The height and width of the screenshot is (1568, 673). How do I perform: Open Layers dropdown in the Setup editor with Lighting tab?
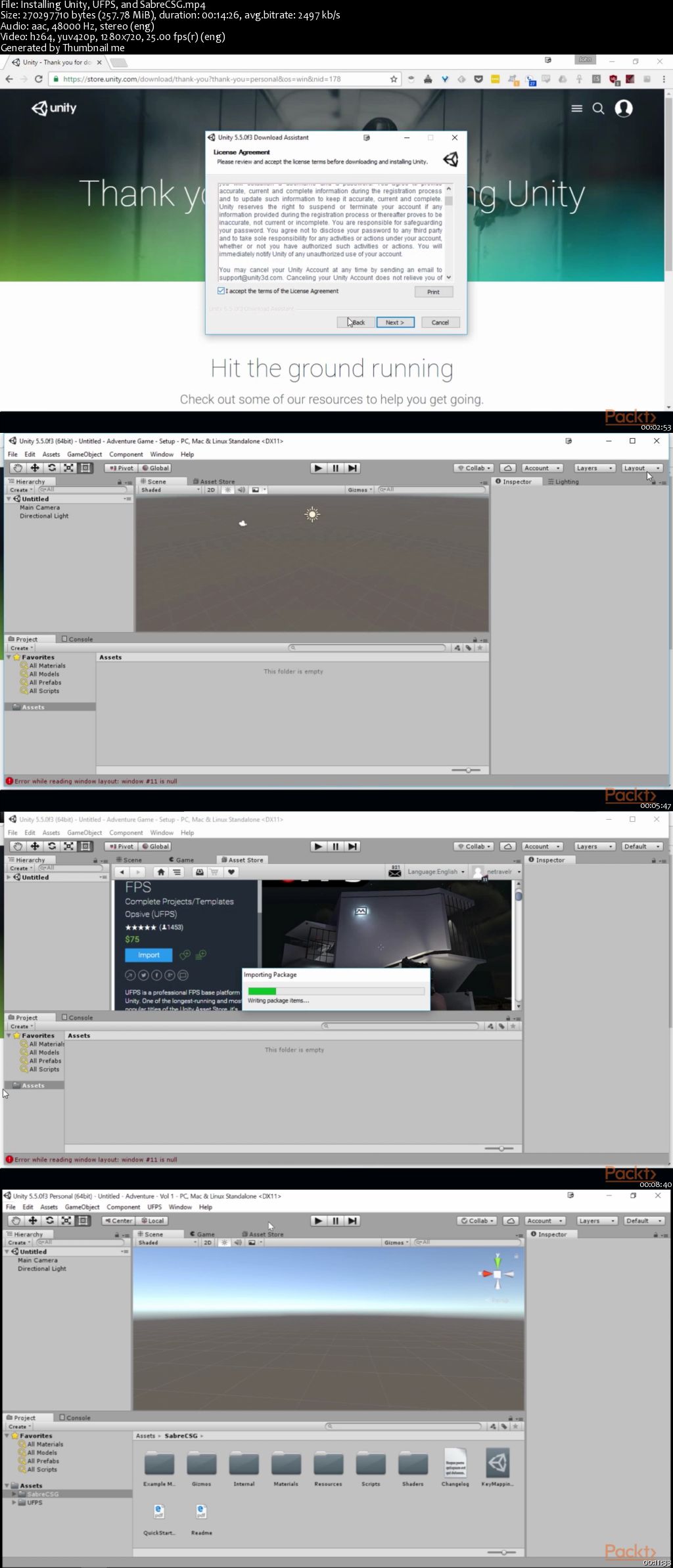point(595,468)
